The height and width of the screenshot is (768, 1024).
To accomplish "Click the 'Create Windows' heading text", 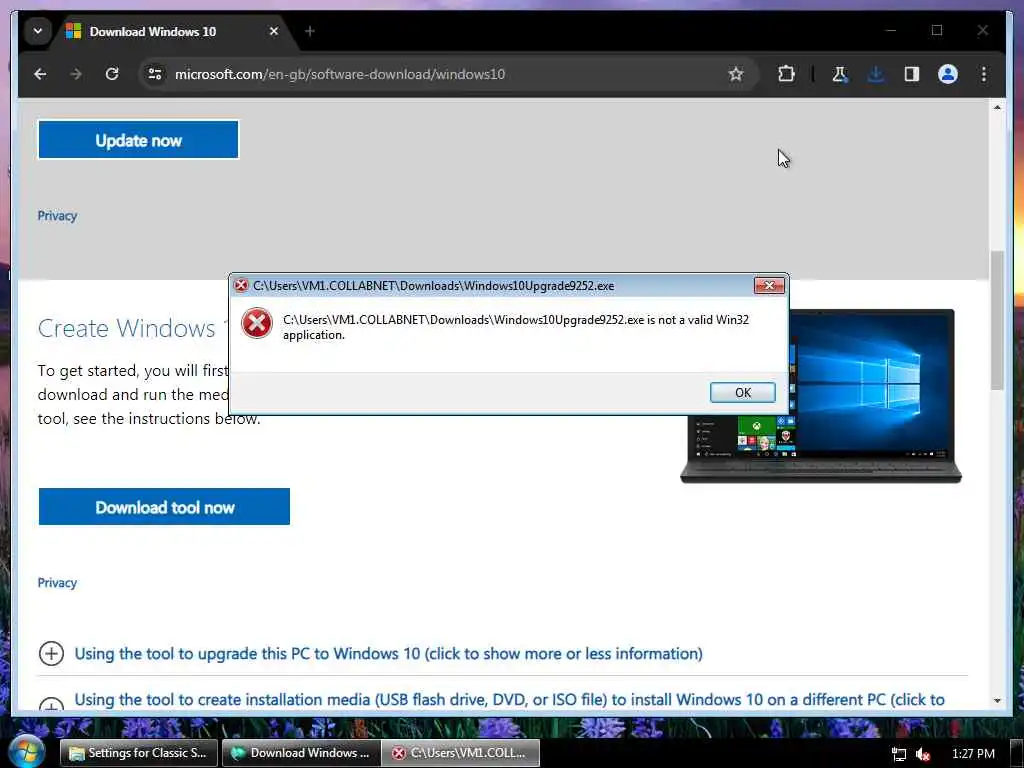I will (127, 328).
